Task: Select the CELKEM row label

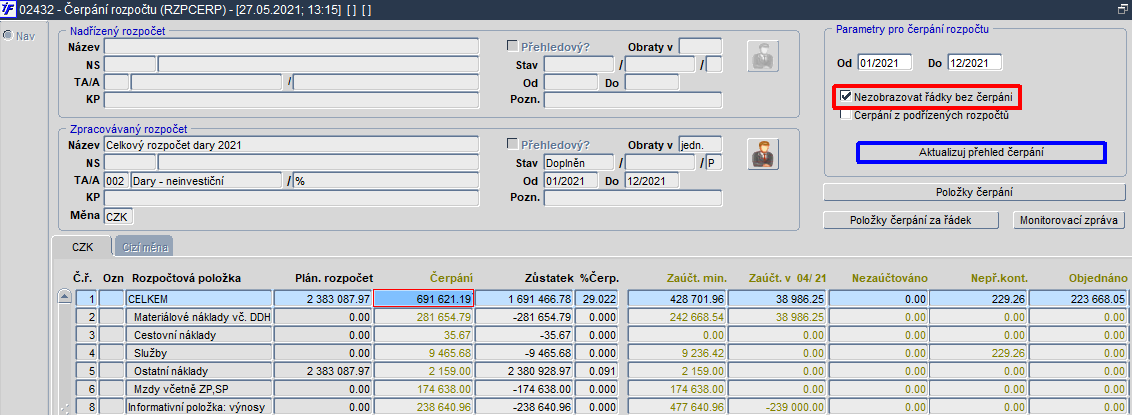Action: [x=199, y=298]
